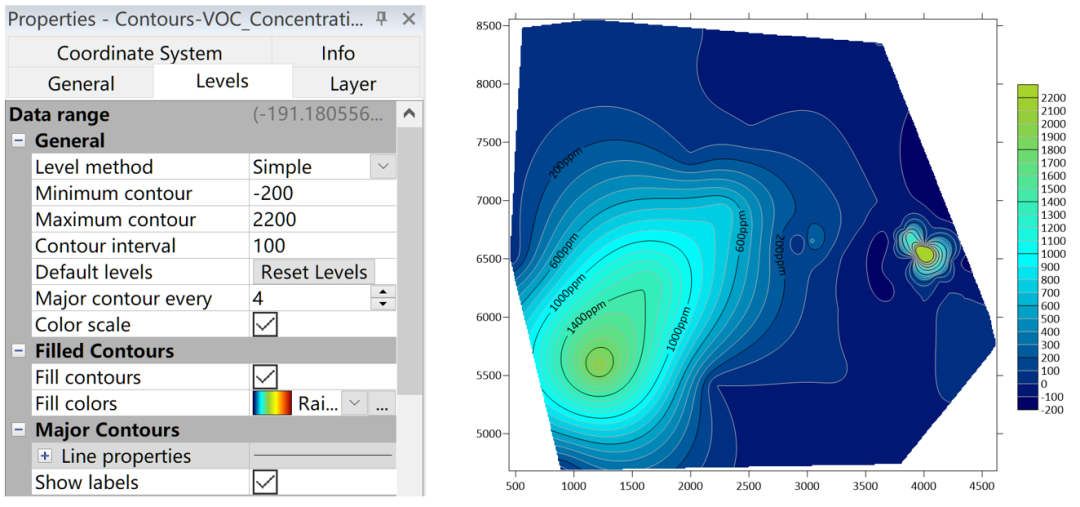Open the Layer tab
This screenshot has height=507, width=1080.
point(353,84)
